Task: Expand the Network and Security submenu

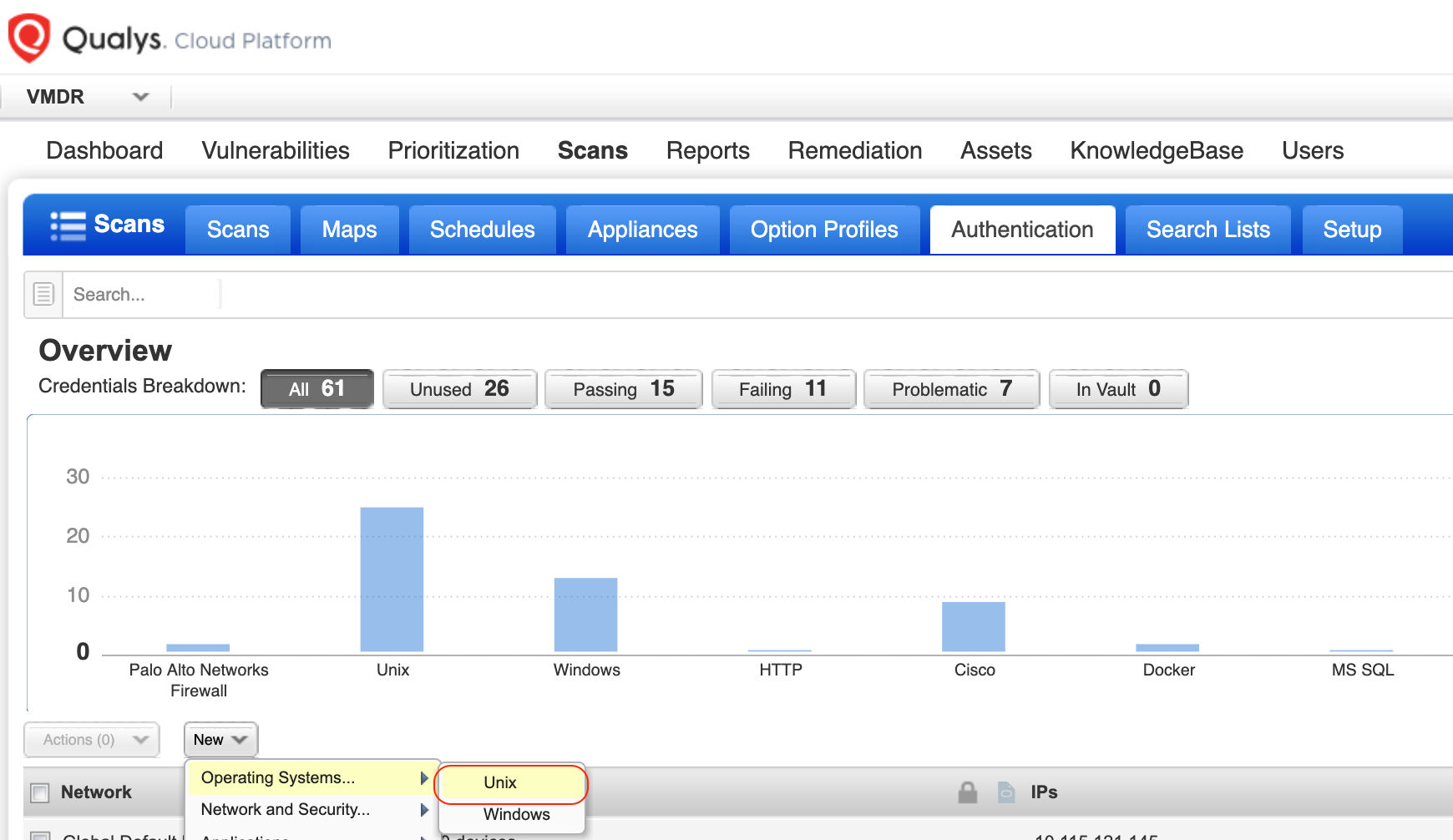Action: click(286, 808)
